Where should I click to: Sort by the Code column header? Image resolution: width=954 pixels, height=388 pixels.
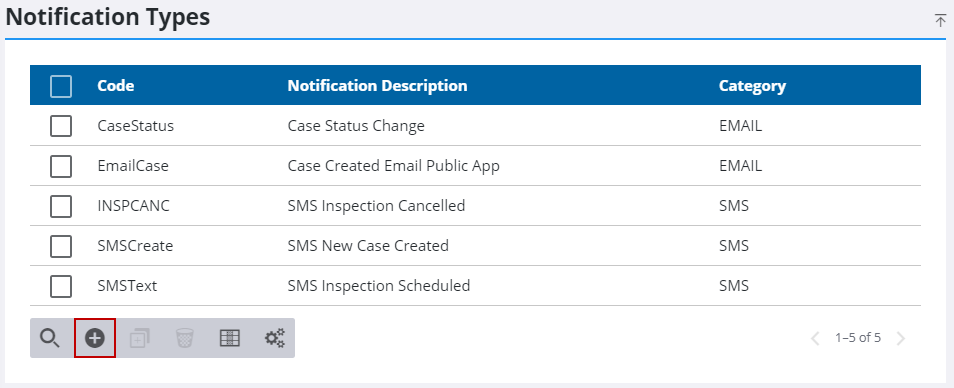click(116, 86)
